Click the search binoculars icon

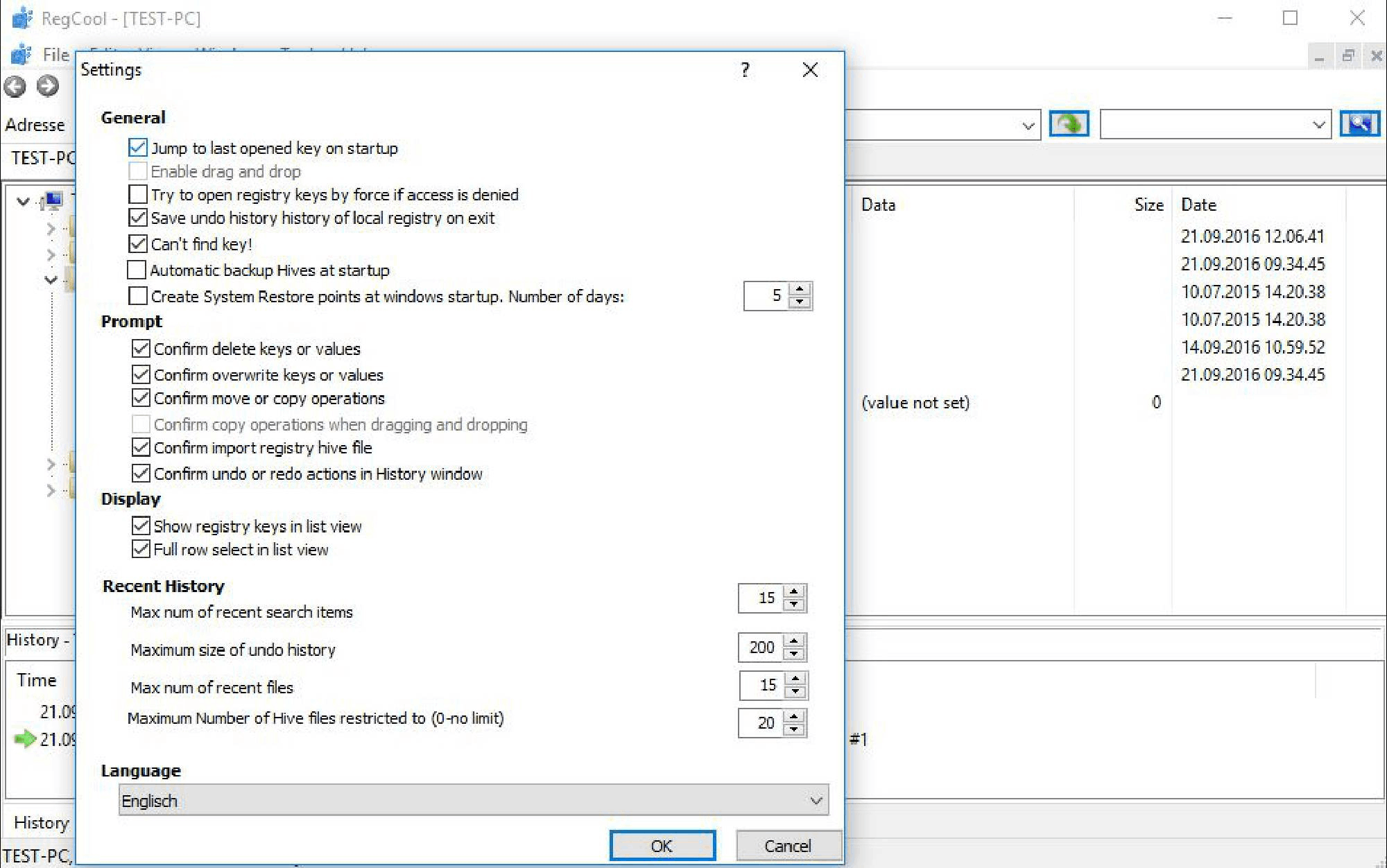pyautogui.click(x=1359, y=125)
